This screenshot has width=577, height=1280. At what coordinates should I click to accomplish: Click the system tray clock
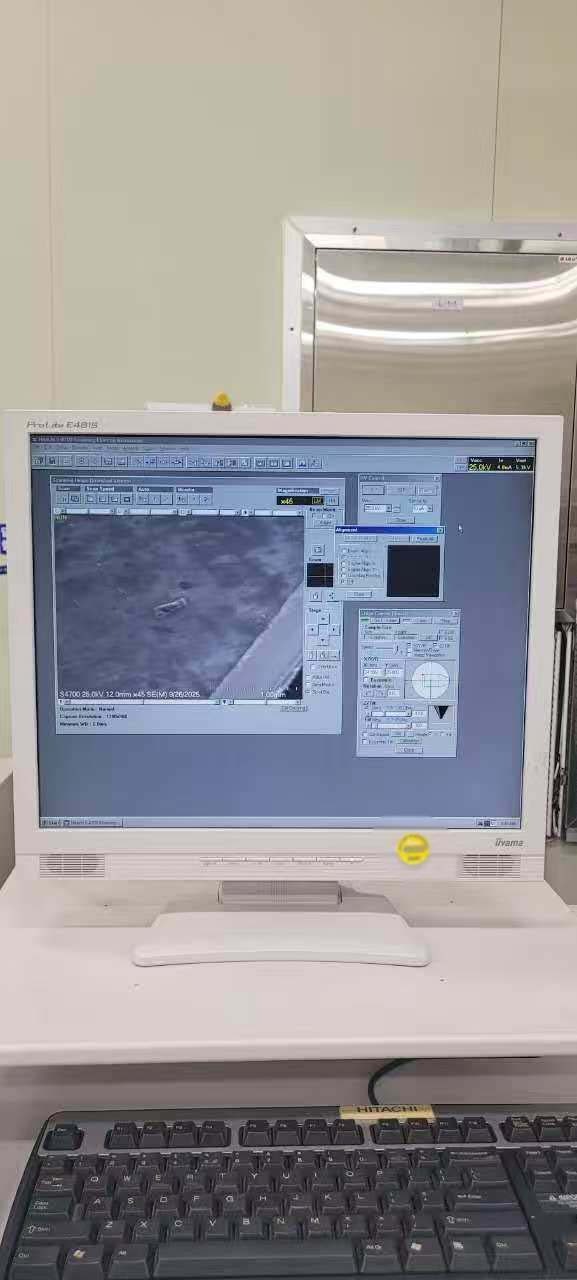pyautogui.click(x=508, y=823)
